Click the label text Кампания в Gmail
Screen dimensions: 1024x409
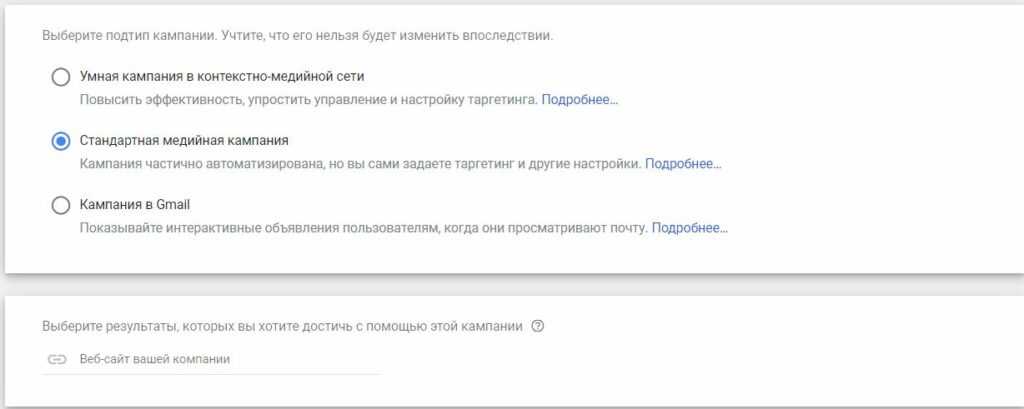[135, 205]
